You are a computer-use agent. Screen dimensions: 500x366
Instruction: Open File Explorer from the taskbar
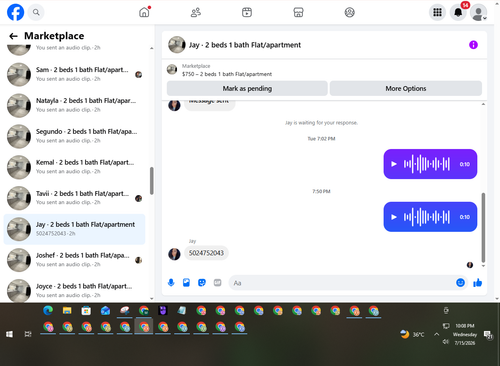click(67, 311)
